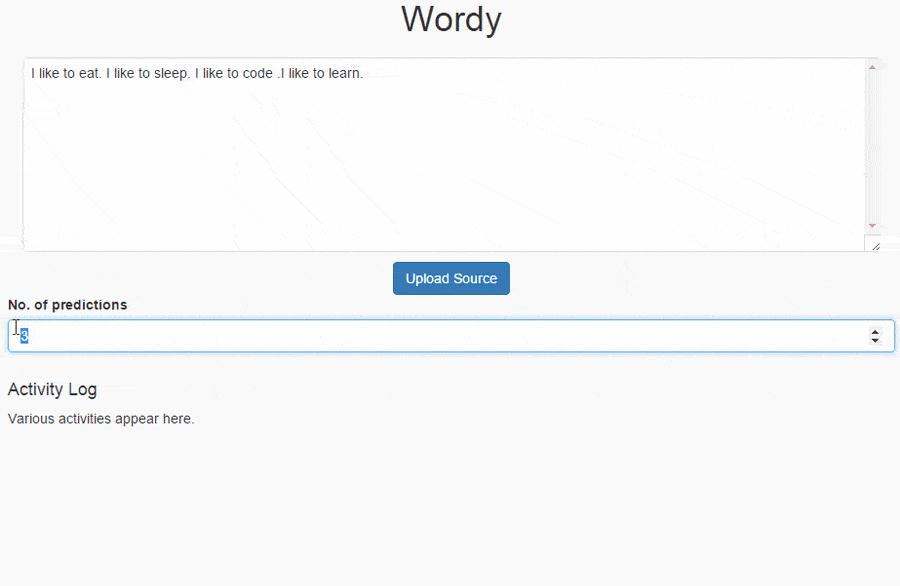Select the highlighted prediction count value
Viewport: 900px width, 586px height.
(x=22, y=335)
